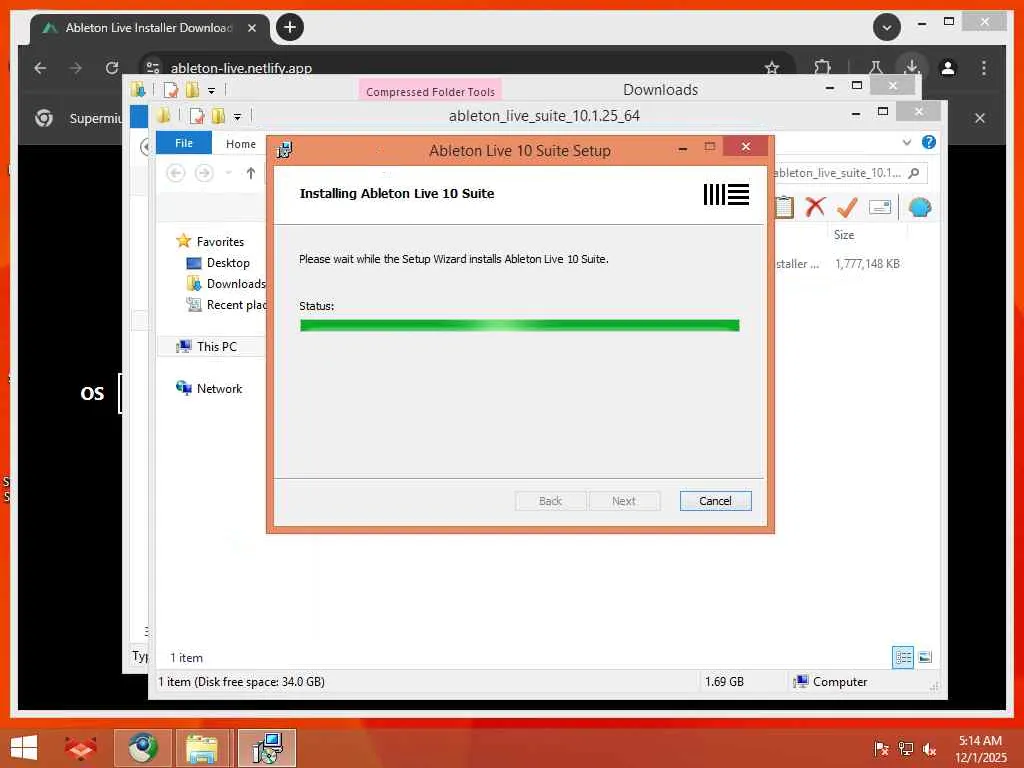This screenshot has height=768, width=1024.
Task: Show browser downloads
Action: click(912, 67)
